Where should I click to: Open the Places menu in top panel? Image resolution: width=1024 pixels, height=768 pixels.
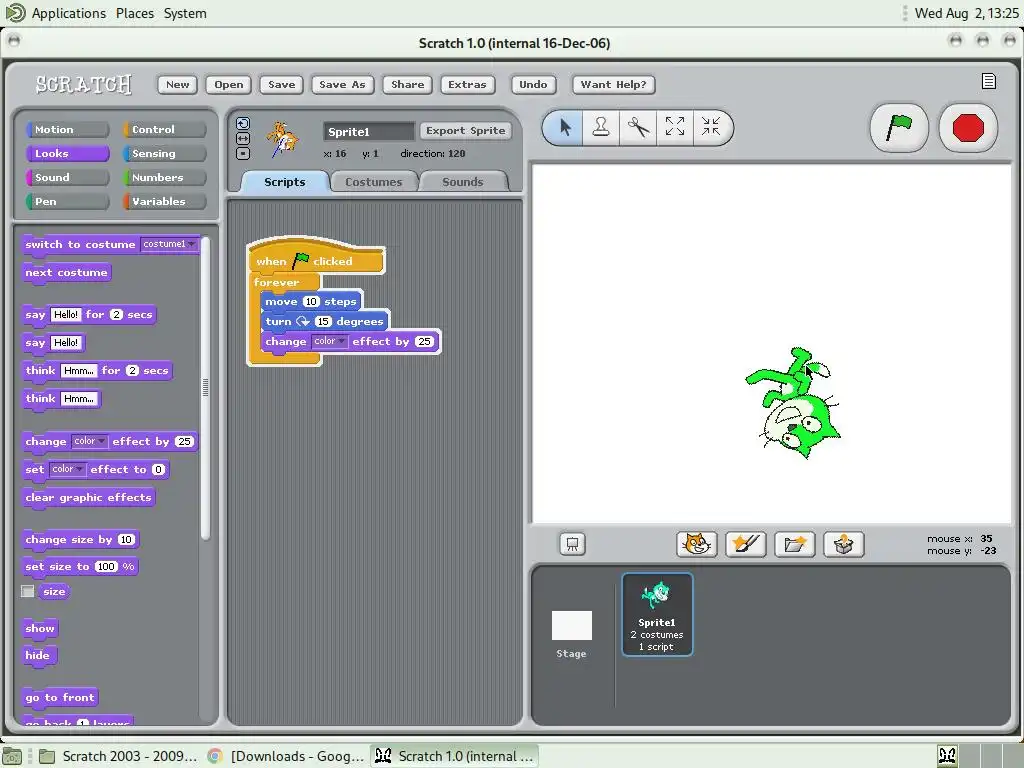point(135,13)
